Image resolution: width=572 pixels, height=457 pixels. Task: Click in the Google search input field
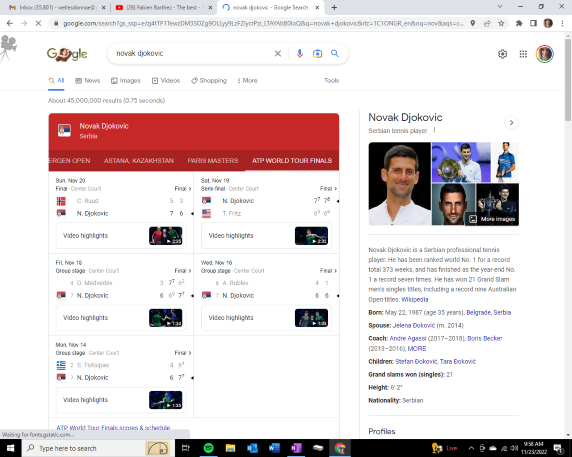192,54
